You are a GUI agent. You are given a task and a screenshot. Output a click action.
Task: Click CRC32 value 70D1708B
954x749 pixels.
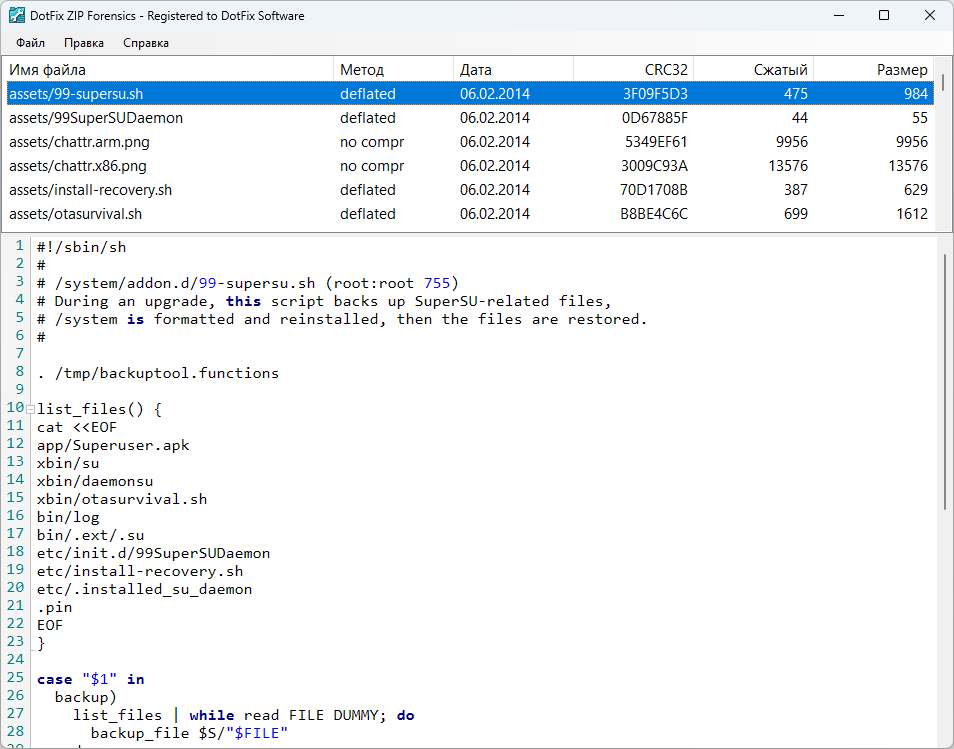(x=653, y=190)
